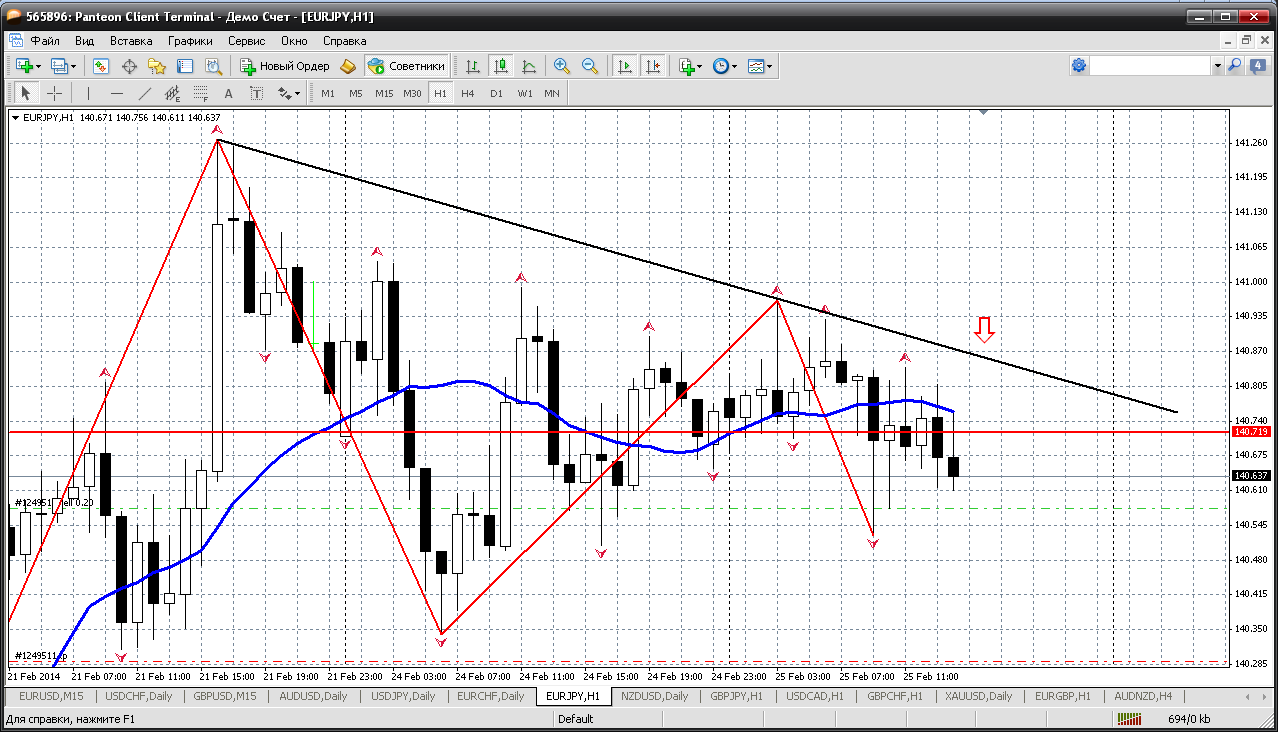
Task: Expand the search box dropdown arrow
Action: (x=1217, y=66)
